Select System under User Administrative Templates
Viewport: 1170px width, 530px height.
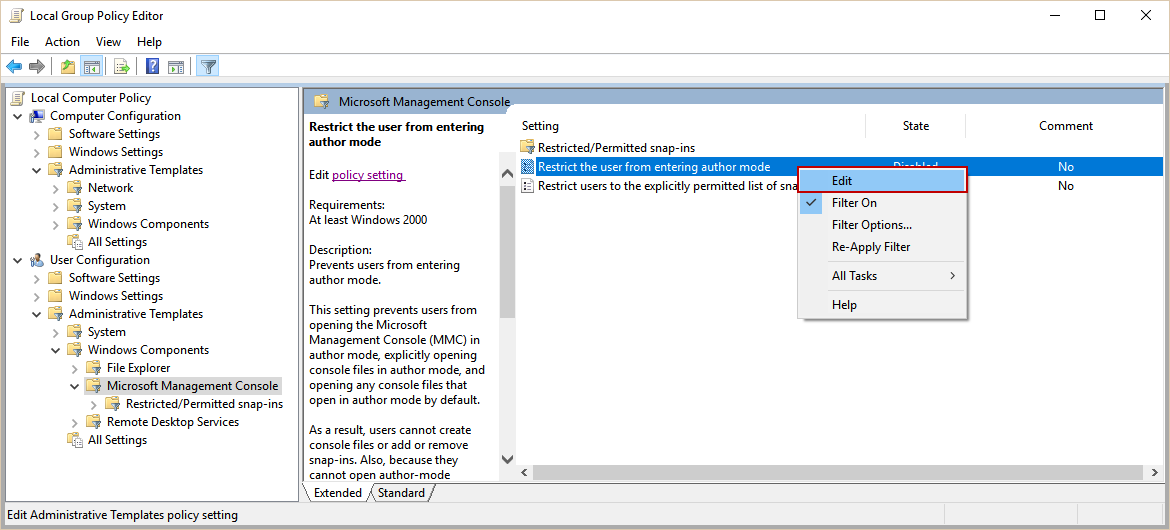(107, 332)
